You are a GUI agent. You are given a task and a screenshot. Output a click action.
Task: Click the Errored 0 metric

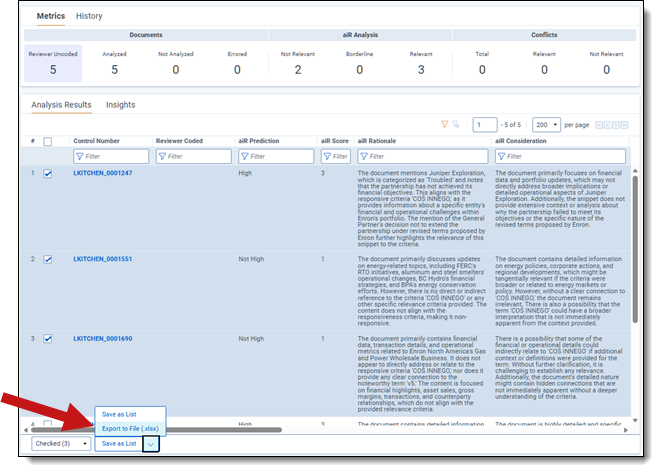point(237,64)
